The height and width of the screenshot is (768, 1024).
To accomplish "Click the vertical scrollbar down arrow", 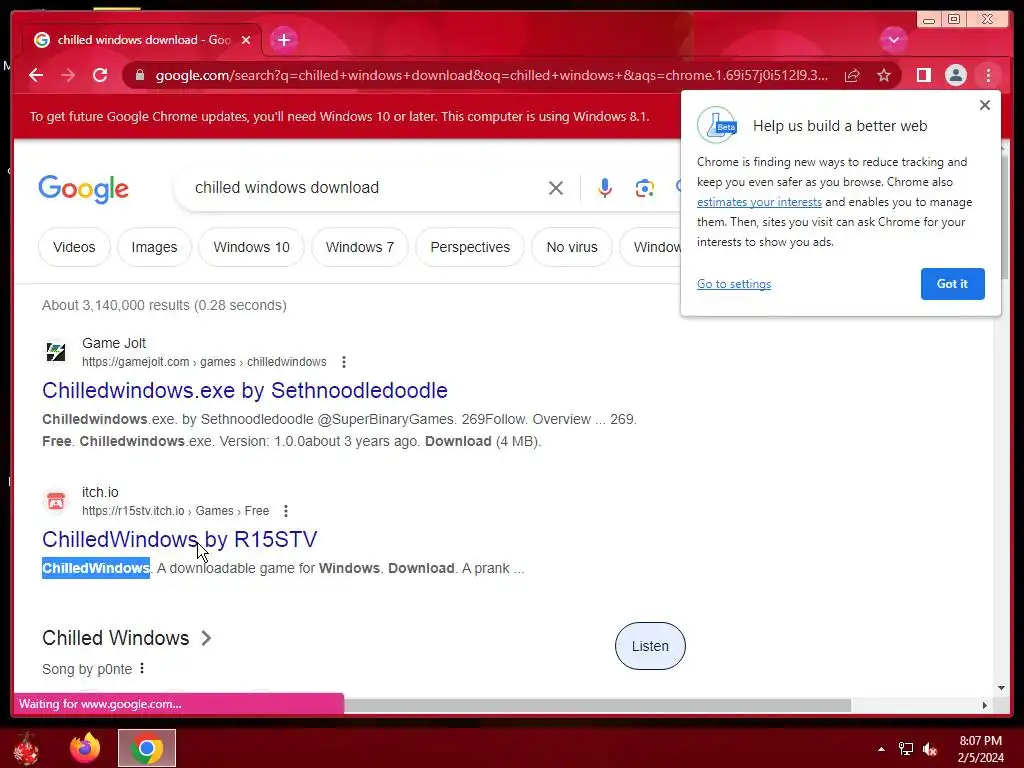I will [x=1002, y=687].
